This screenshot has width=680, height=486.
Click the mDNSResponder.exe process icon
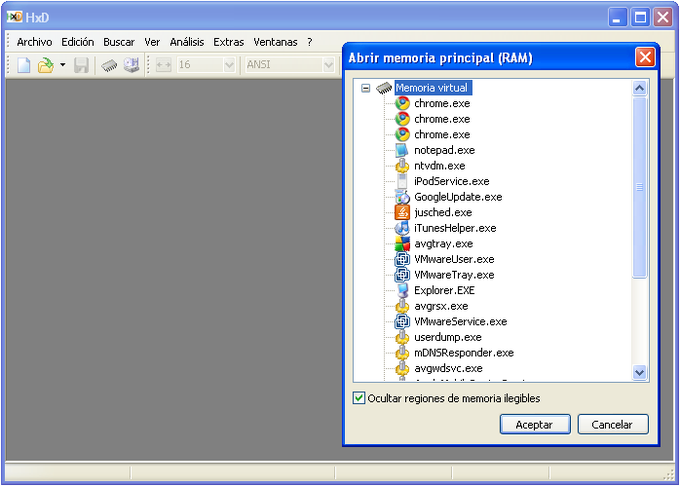tap(402, 353)
